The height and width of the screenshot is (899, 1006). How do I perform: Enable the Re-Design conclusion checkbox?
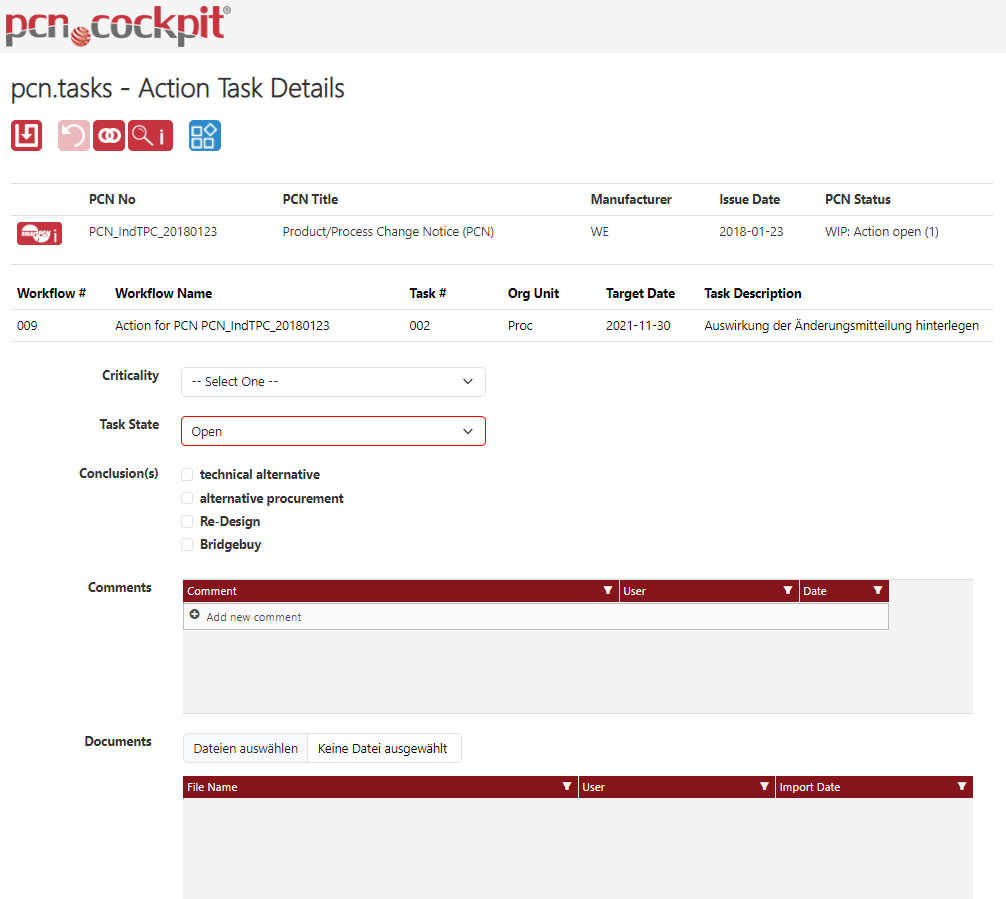187,521
